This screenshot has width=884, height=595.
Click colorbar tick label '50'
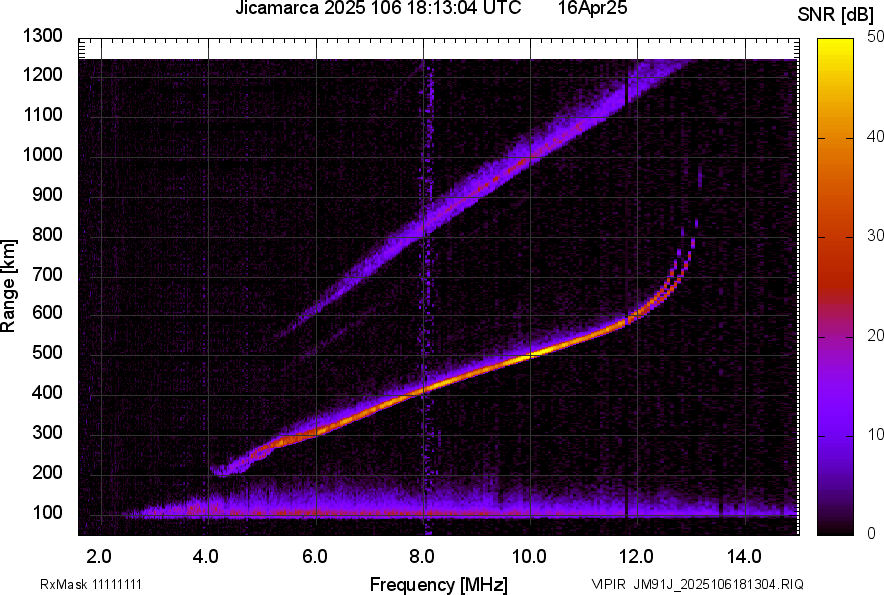click(875, 37)
